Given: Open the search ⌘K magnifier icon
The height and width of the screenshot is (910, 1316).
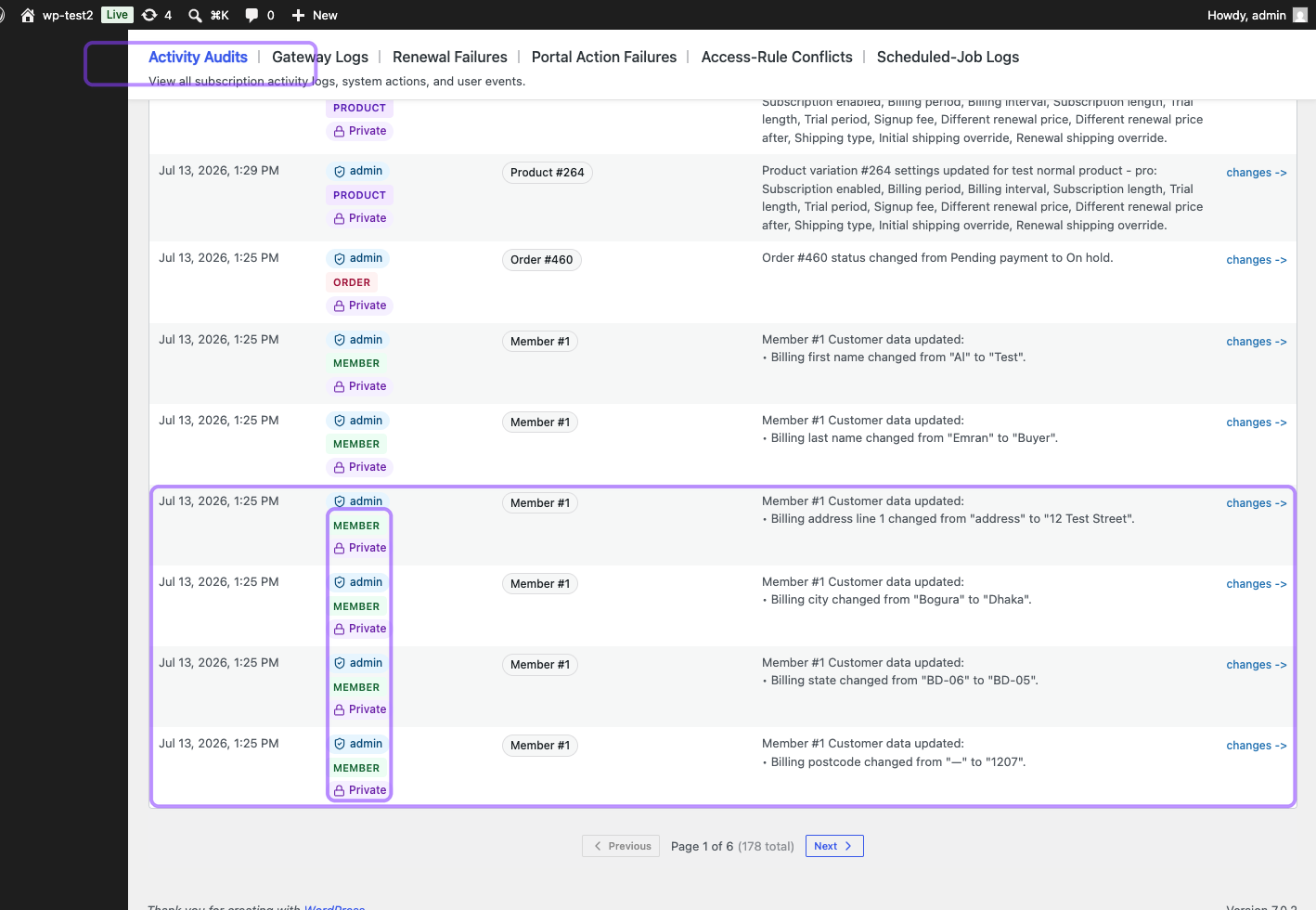Looking at the screenshot, I should click(x=195, y=15).
